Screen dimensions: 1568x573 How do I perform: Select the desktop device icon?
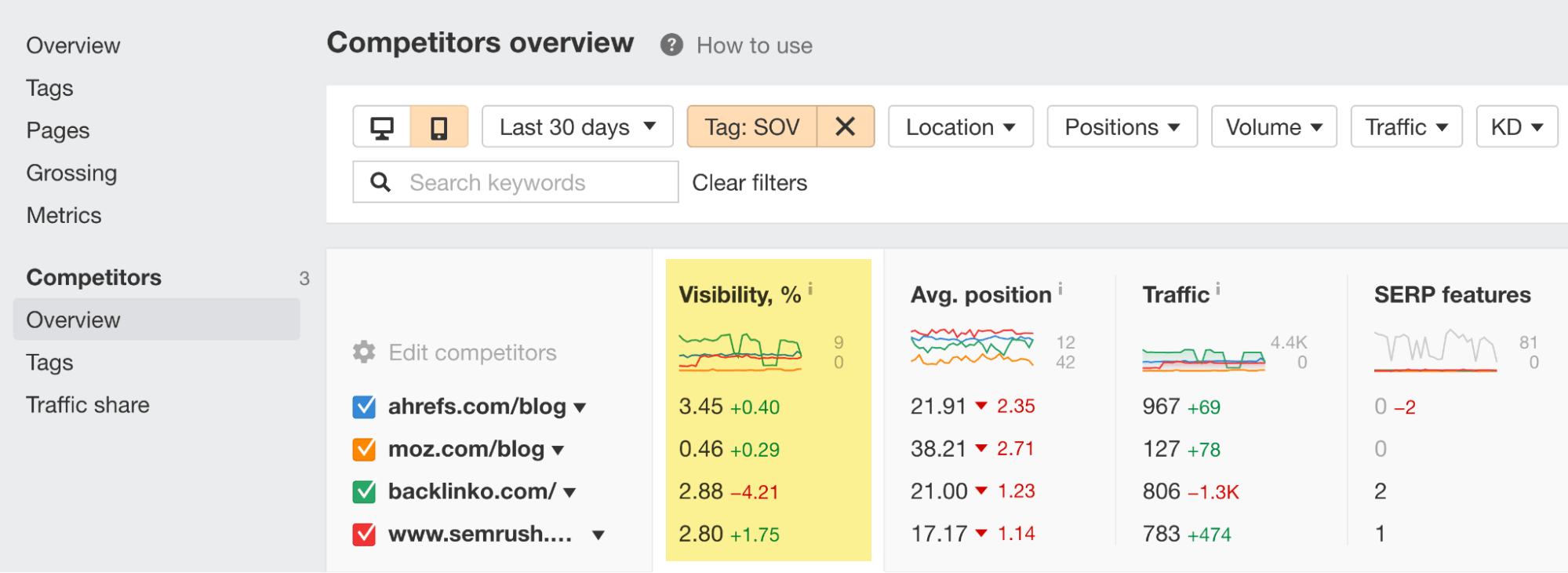(x=382, y=126)
